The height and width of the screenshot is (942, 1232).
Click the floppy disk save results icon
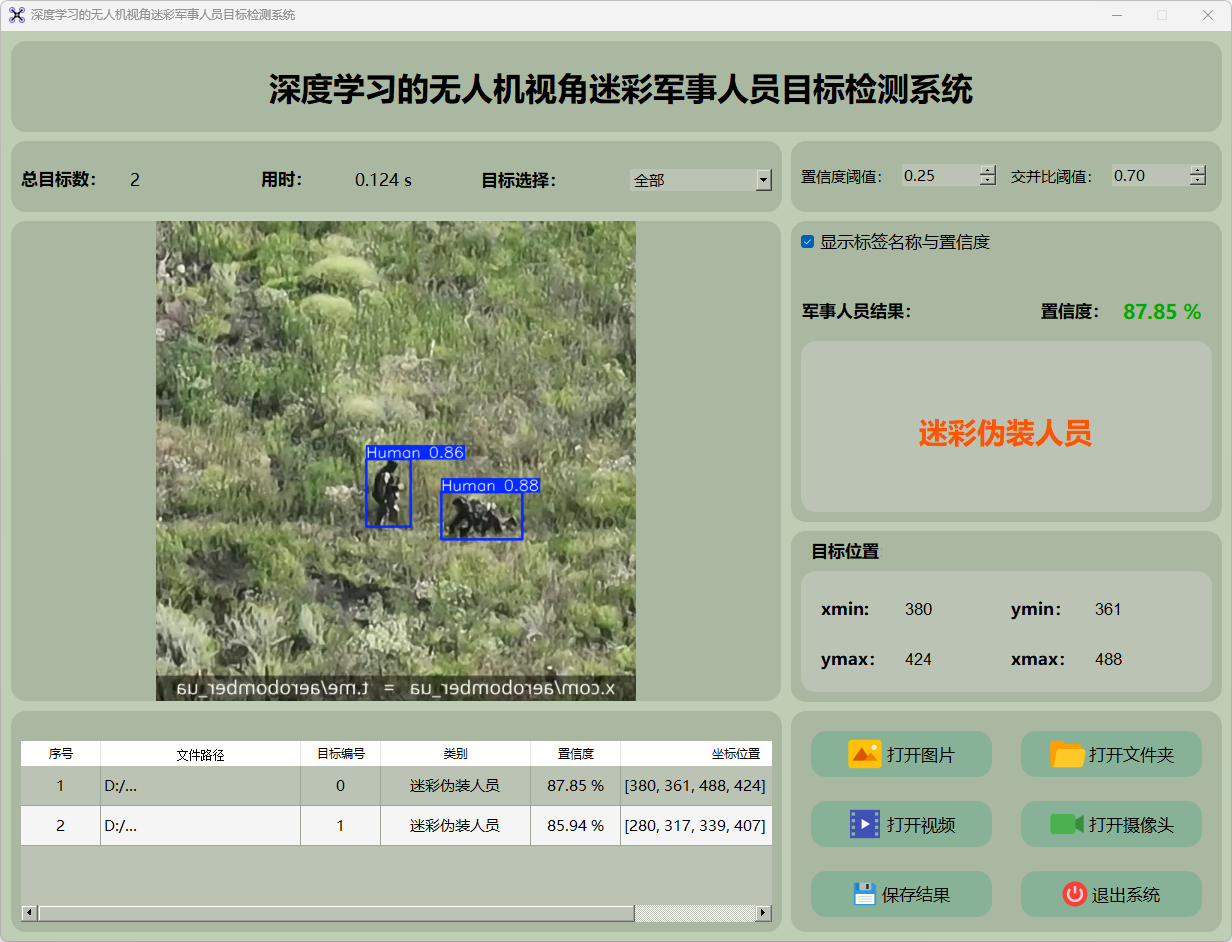coord(864,894)
